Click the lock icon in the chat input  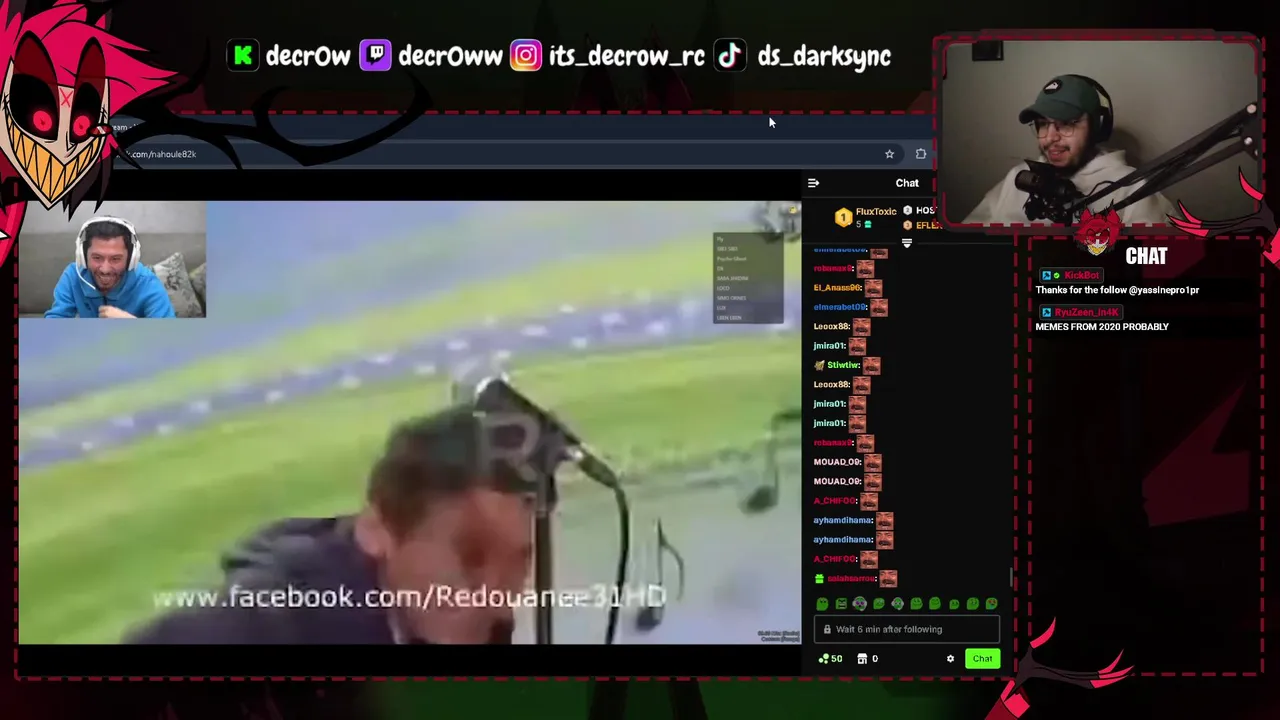827,629
